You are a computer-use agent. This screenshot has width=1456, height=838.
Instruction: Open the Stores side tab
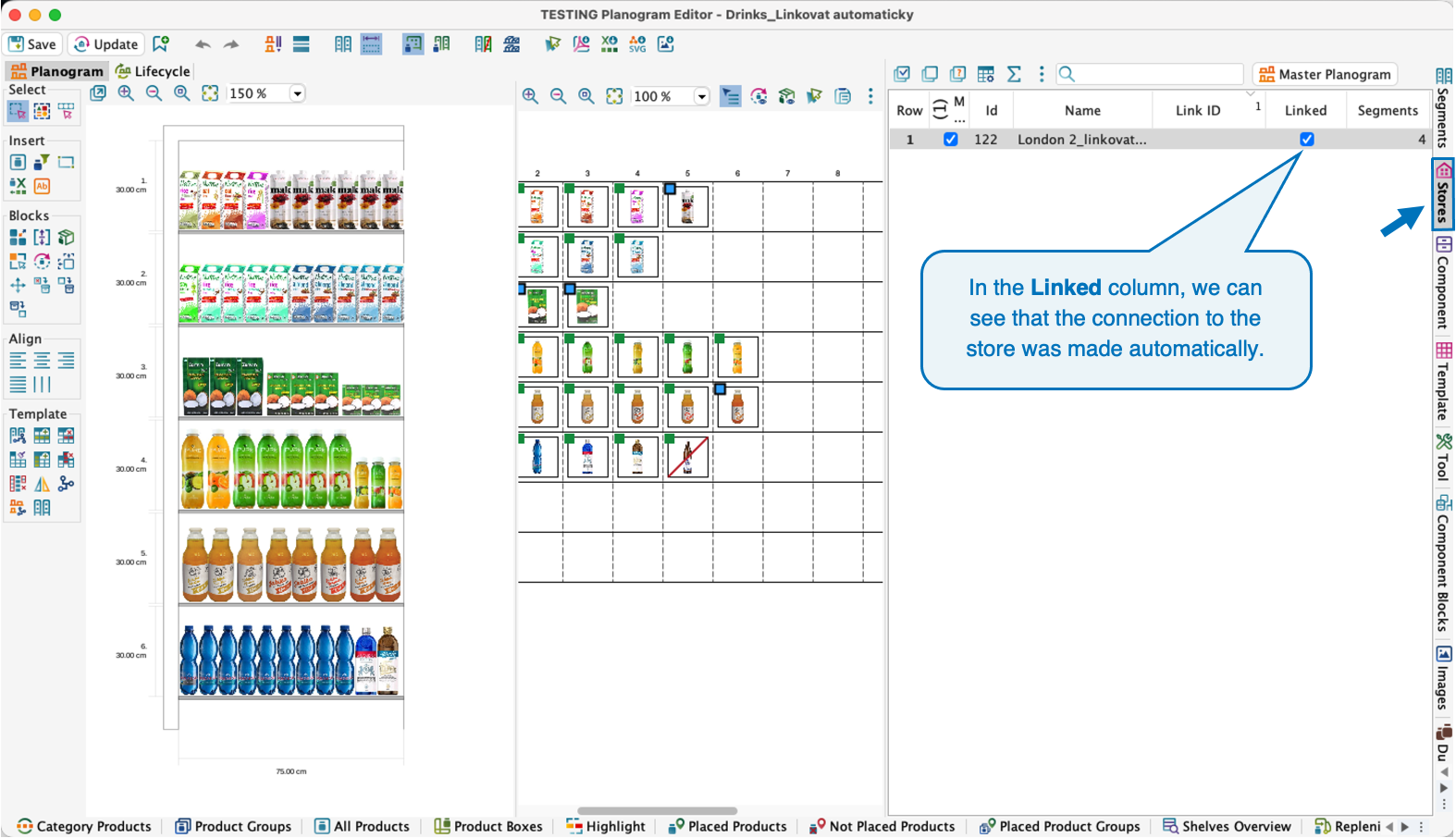click(x=1443, y=193)
